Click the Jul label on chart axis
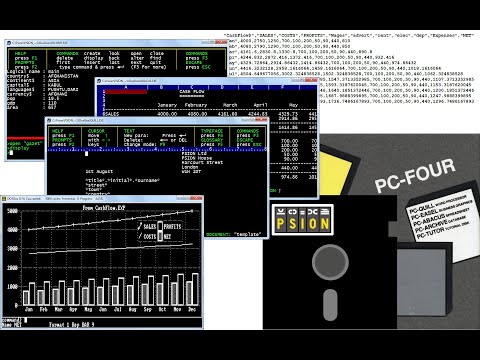Screen dimensions: 480x360 coord(118,310)
